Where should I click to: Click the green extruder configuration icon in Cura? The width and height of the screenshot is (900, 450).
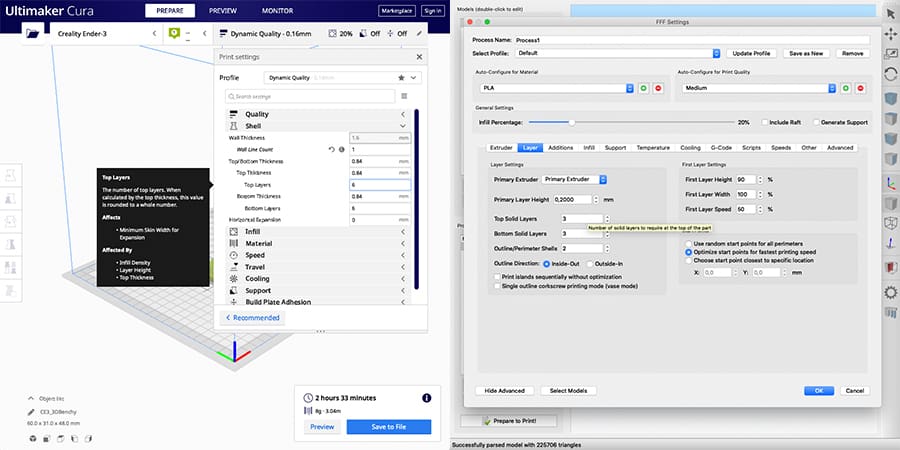(x=174, y=34)
